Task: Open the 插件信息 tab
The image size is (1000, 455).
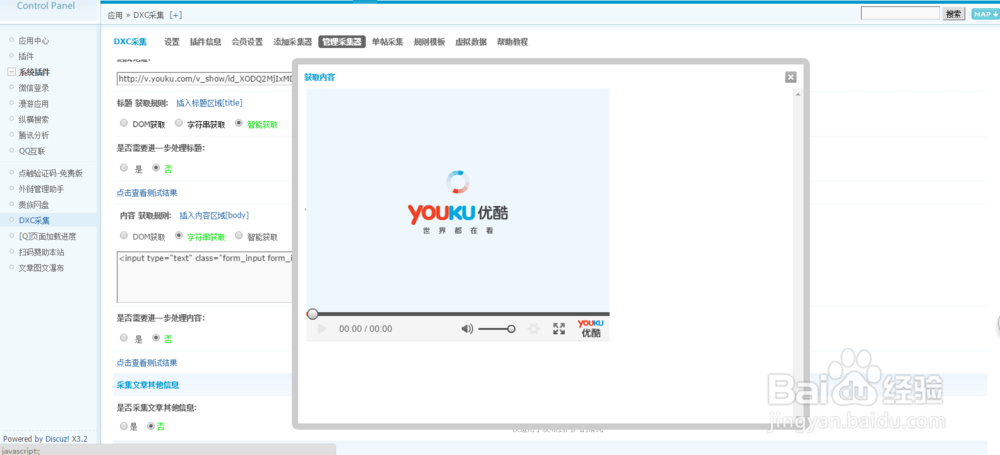Action: pyautogui.click(x=205, y=42)
